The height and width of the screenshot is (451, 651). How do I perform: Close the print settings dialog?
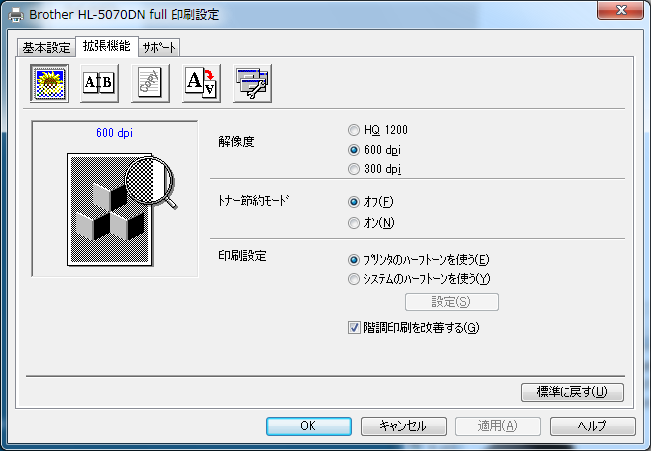[x=620, y=10]
